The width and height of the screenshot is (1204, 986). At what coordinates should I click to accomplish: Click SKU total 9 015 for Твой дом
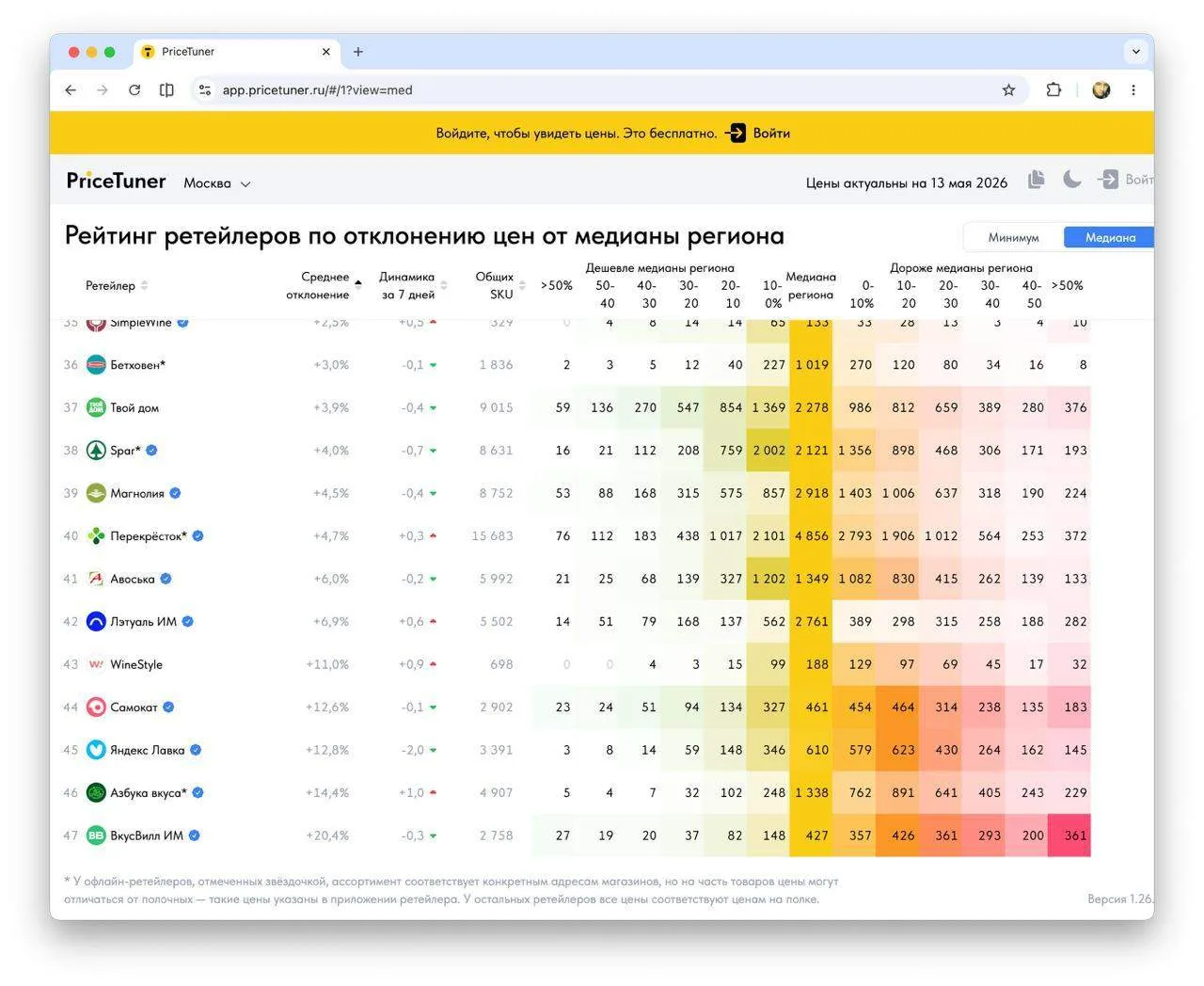(x=497, y=407)
